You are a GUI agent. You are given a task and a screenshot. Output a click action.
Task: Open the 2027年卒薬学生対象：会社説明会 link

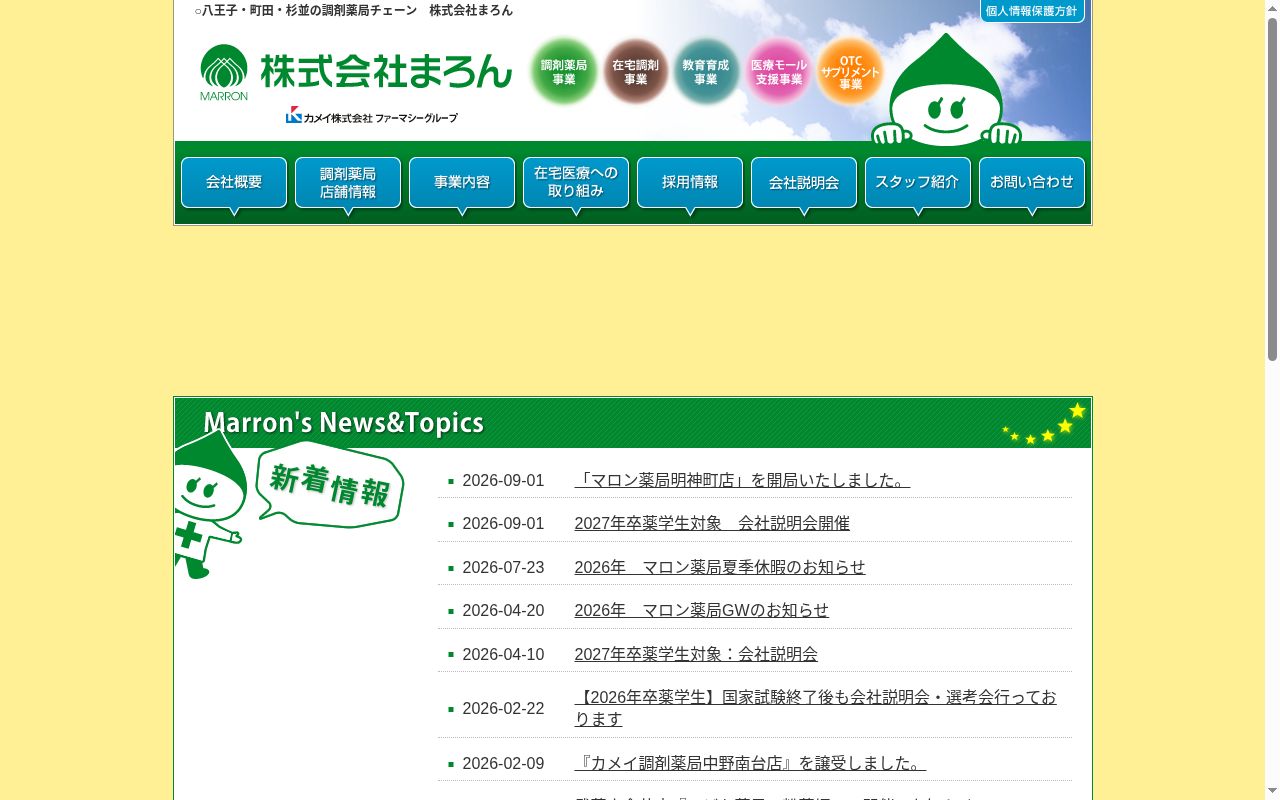[696, 654]
